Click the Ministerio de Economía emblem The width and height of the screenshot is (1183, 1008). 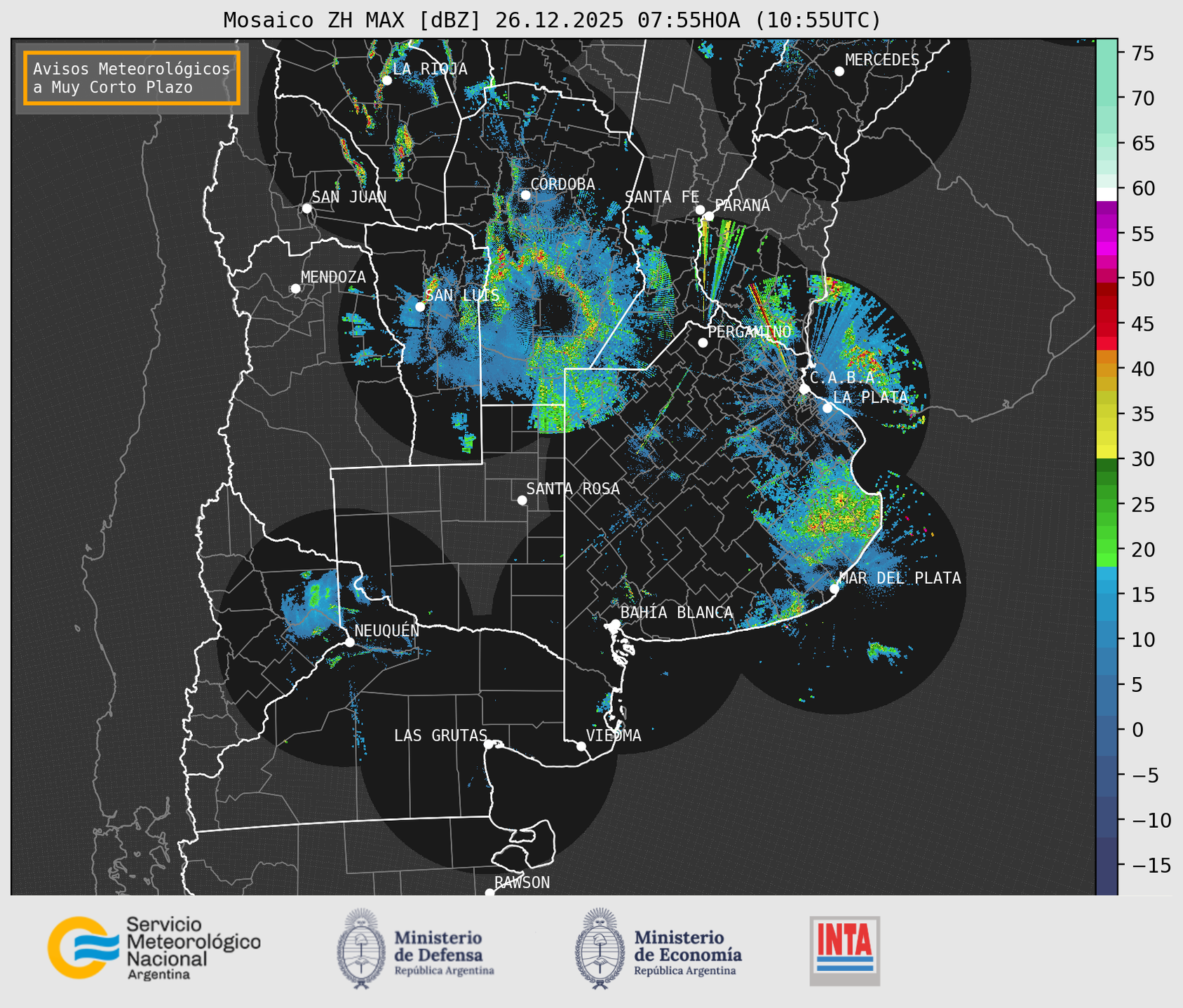tap(600, 948)
